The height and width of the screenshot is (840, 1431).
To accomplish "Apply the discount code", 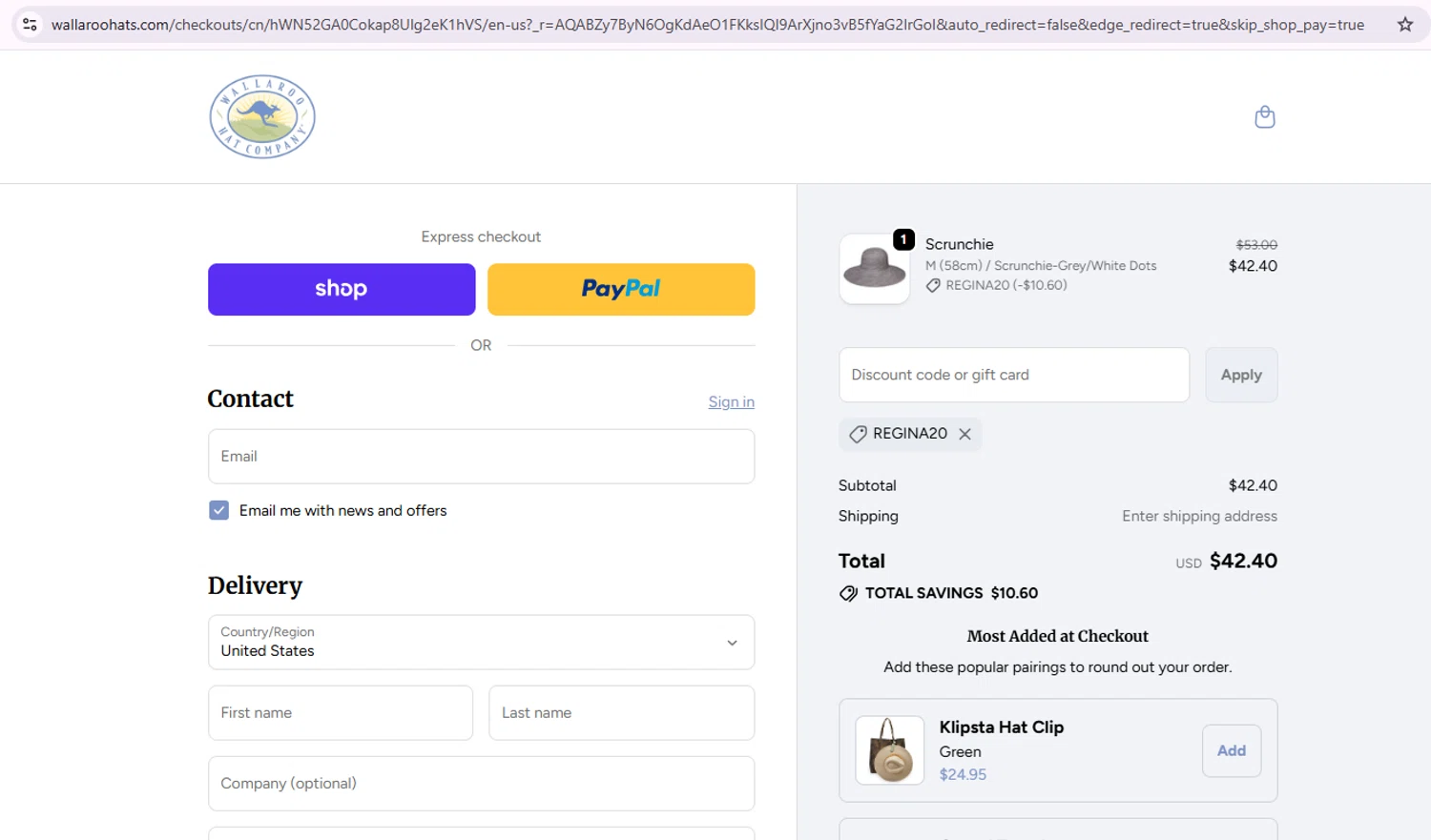I will coord(1241,375).
